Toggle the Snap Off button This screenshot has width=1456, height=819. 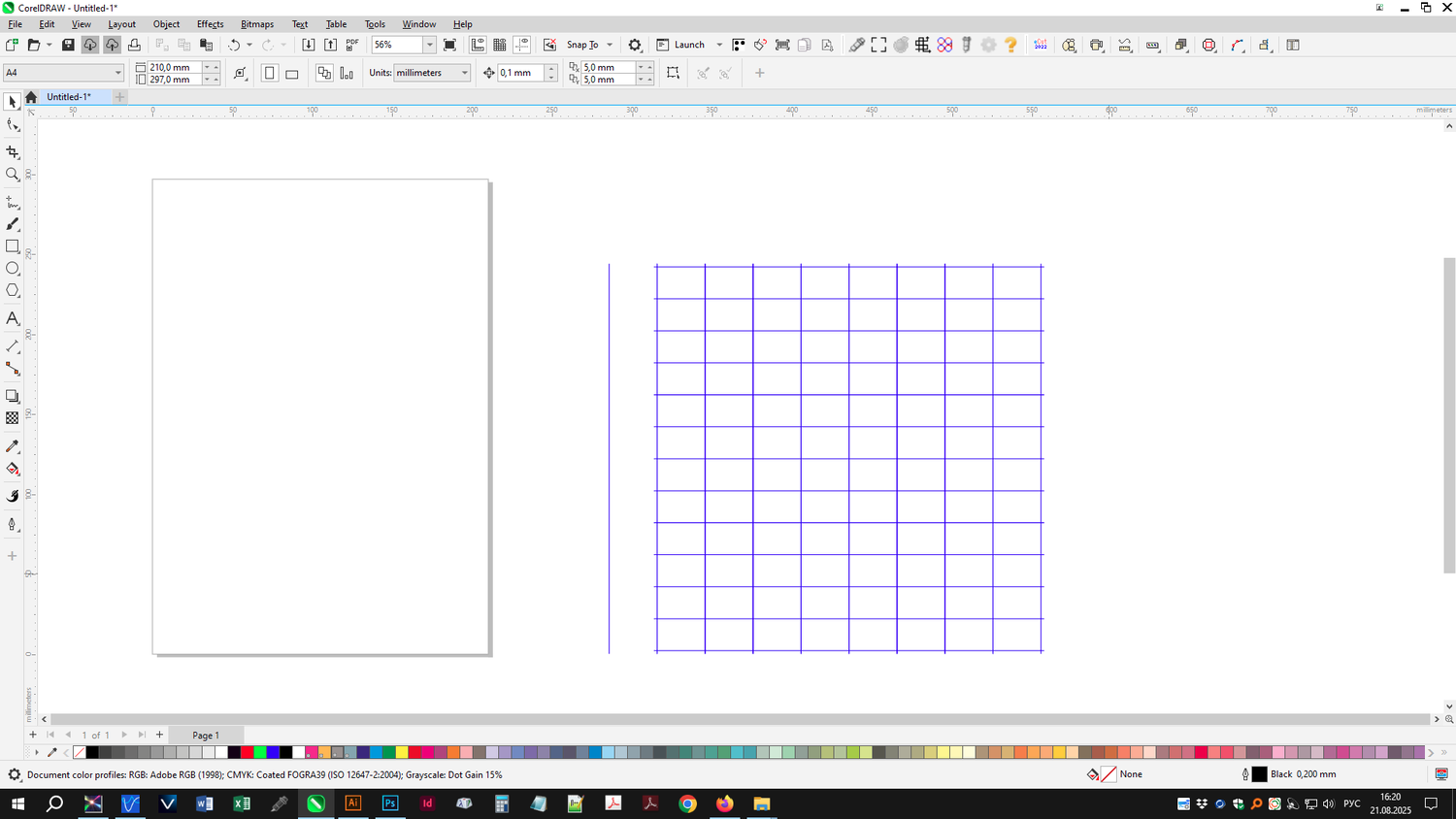[x=549, y=45]
